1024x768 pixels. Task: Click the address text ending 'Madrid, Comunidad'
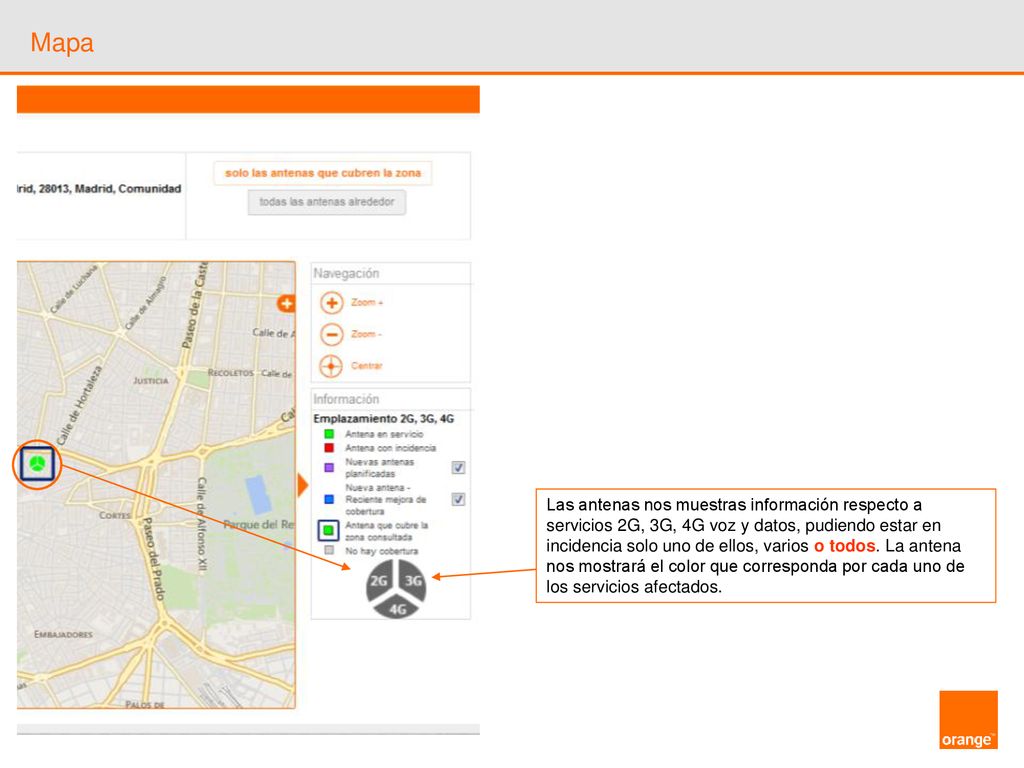coord(99,189)
